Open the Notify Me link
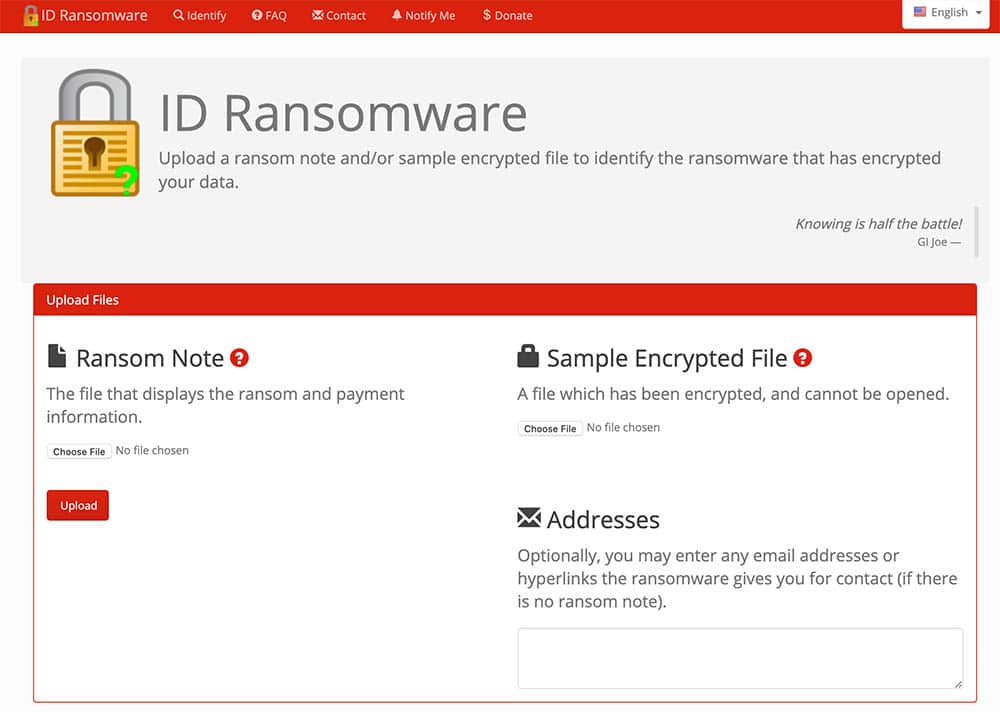 coord(423,15)
